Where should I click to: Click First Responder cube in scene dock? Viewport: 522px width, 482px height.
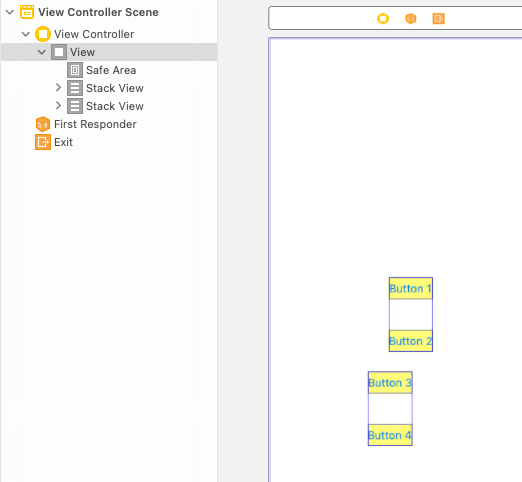point(411,19)
